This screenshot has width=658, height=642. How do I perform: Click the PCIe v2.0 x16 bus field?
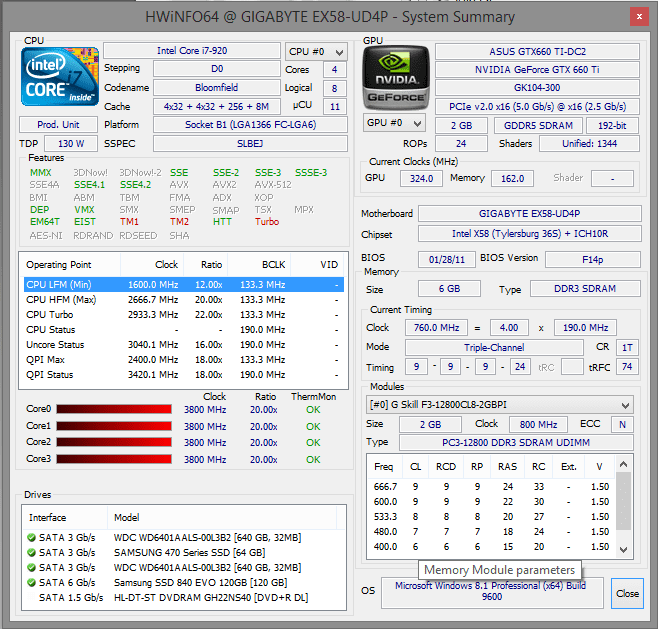pos(537,107)
